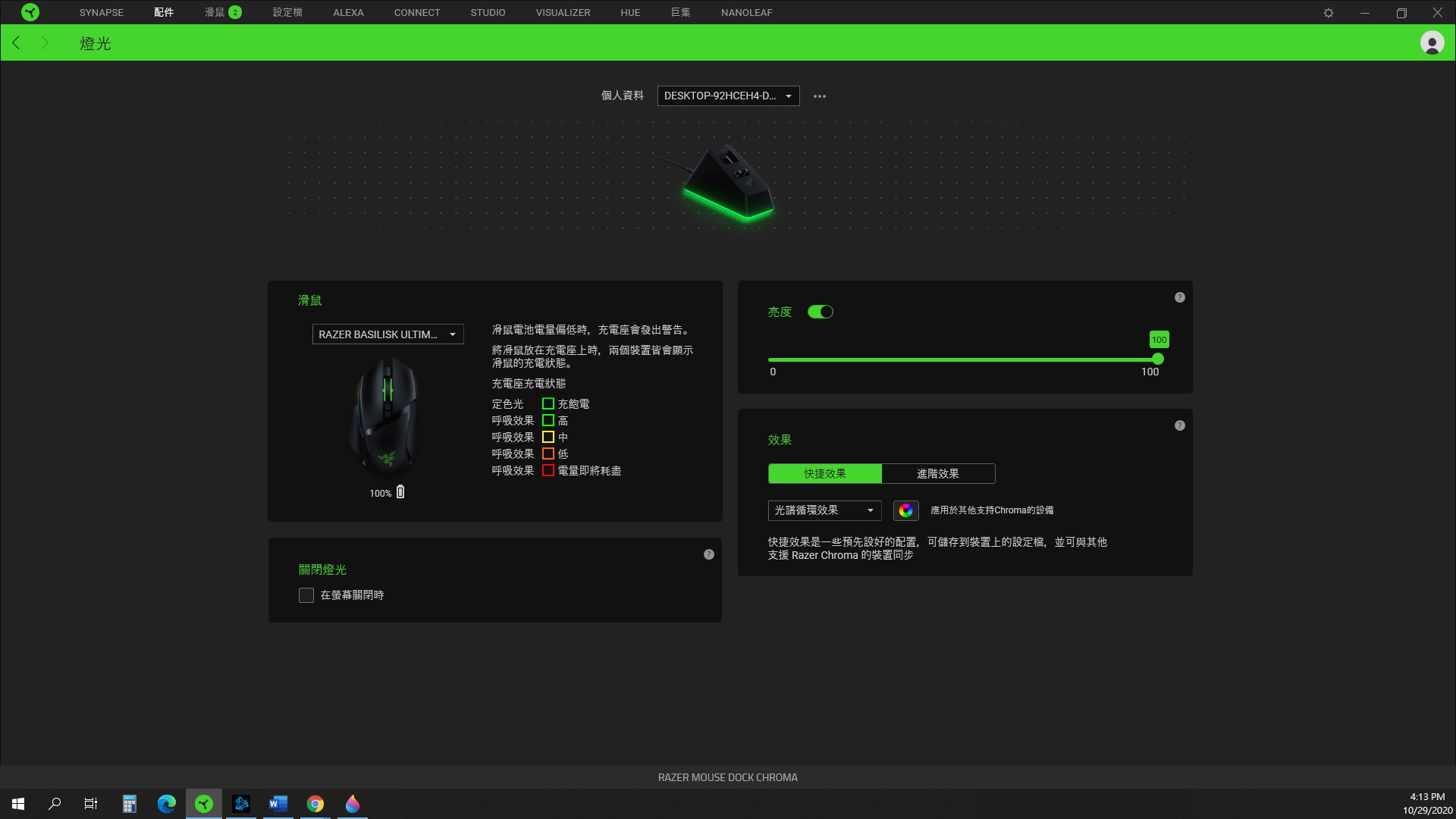Select the 進階效果 button
This screenshot has height=819, width=1456.
click(938, 473)
